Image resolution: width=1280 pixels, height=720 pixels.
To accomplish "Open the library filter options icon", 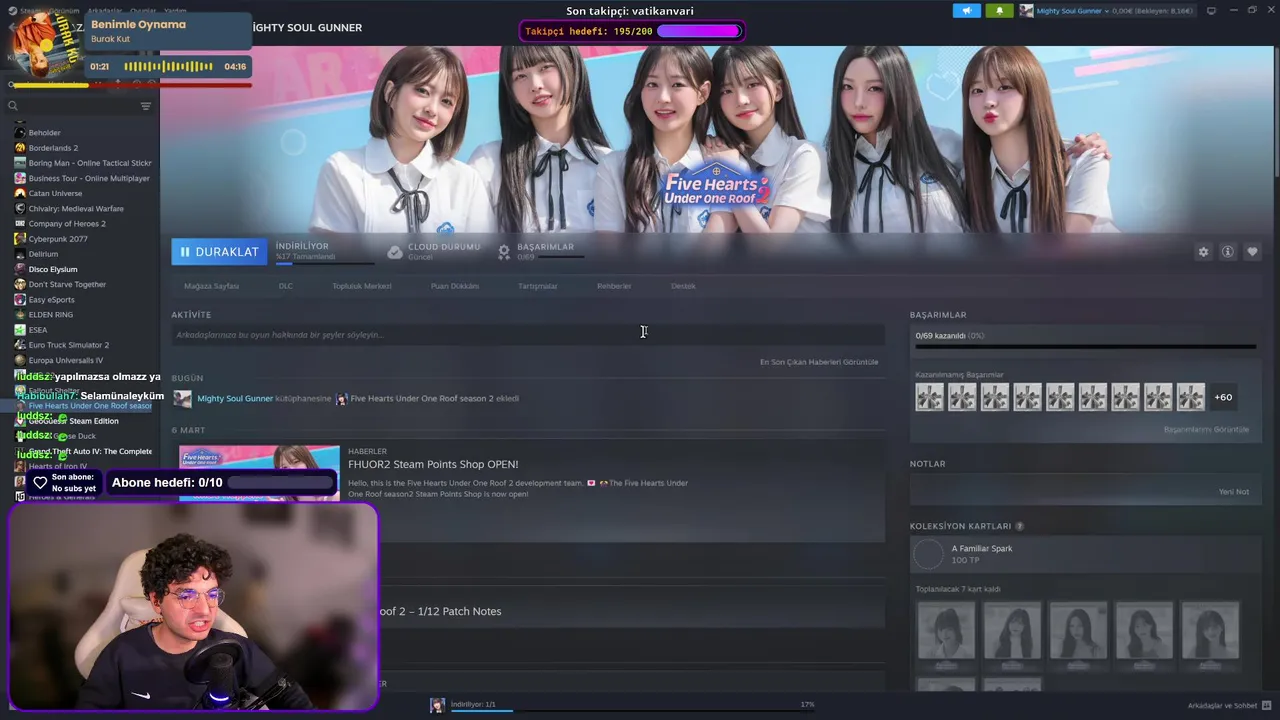I will coord(146,106).
